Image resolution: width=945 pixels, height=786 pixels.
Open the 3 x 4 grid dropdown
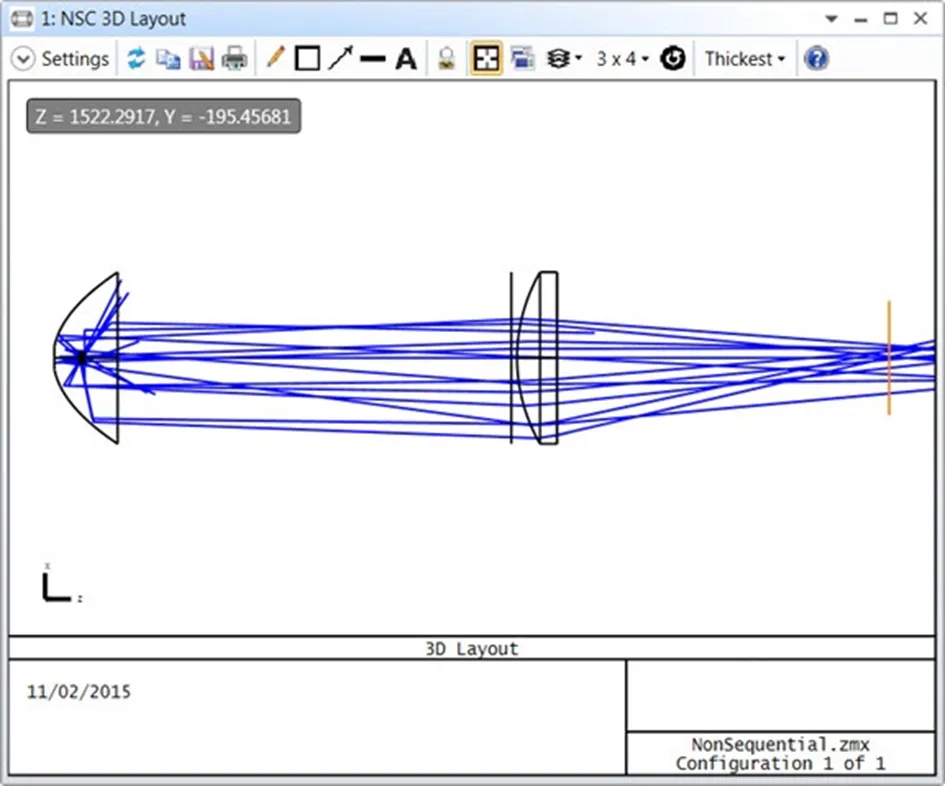[622, 58]
